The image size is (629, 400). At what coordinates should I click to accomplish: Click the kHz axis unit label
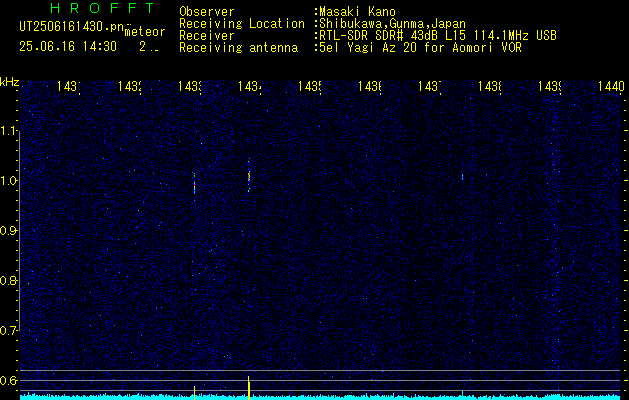[x=9, y=82]
